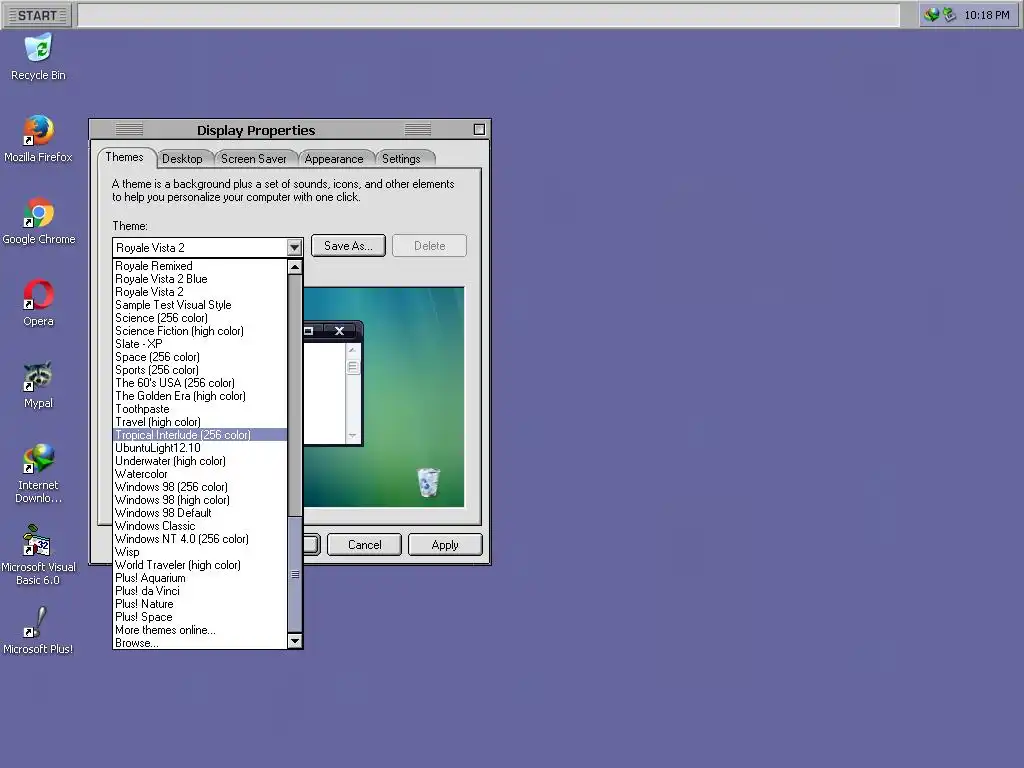
Task: Click the theme list scroll down arrow
Action: point(295,641)
